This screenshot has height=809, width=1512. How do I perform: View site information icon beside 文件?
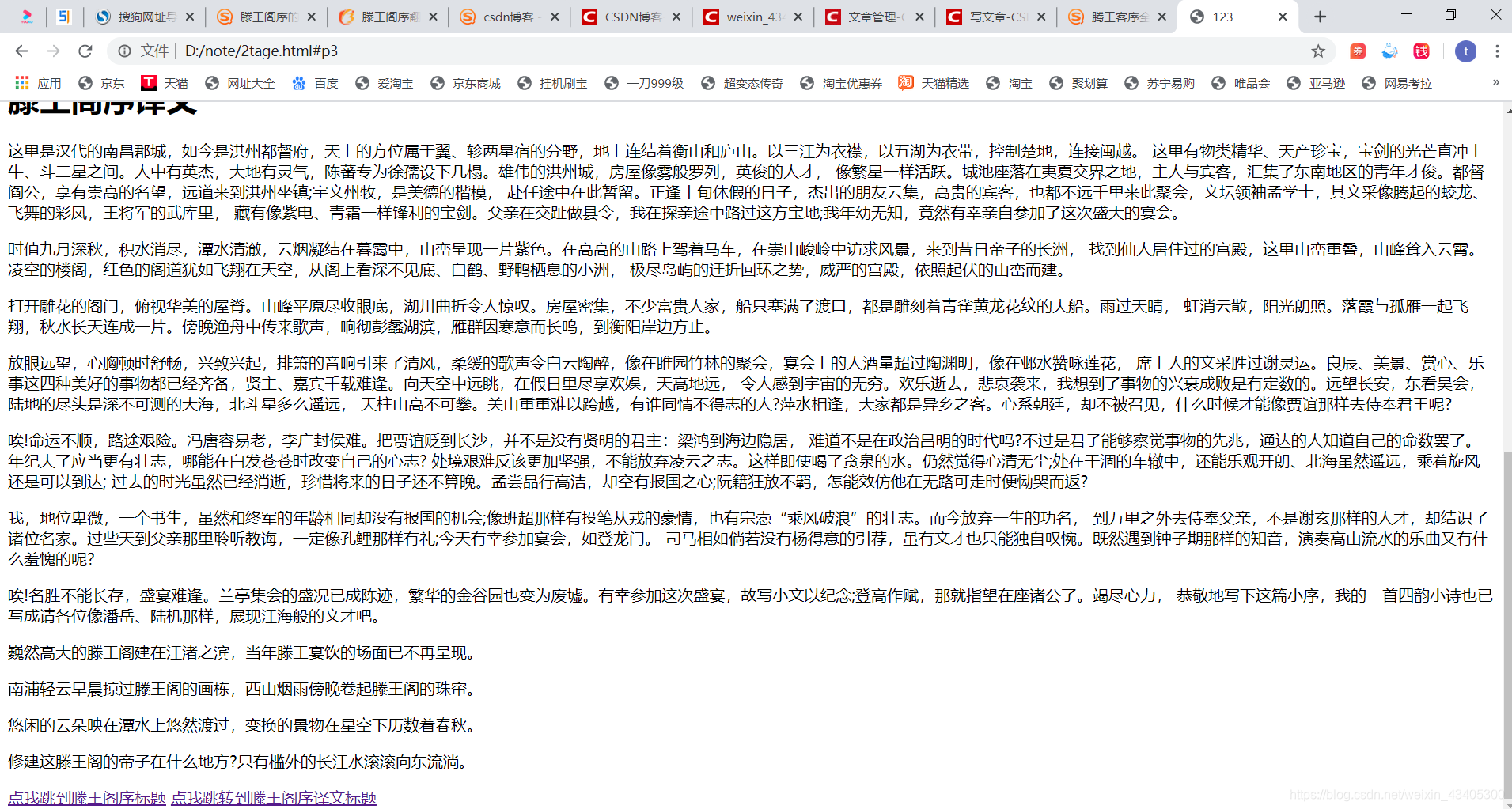pos(124,51)
